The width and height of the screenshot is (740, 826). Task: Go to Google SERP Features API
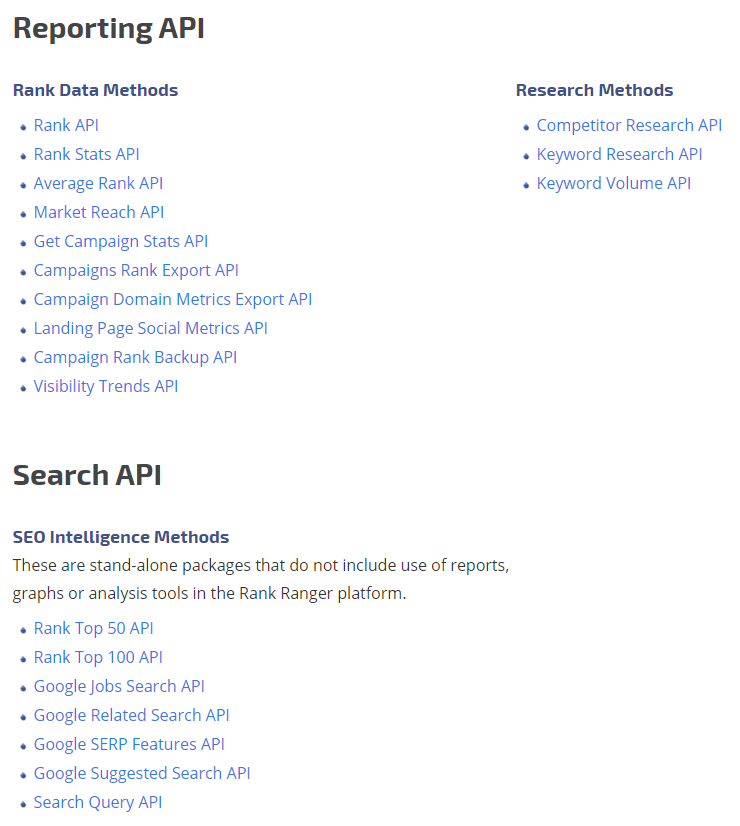[x=129, y=744]
